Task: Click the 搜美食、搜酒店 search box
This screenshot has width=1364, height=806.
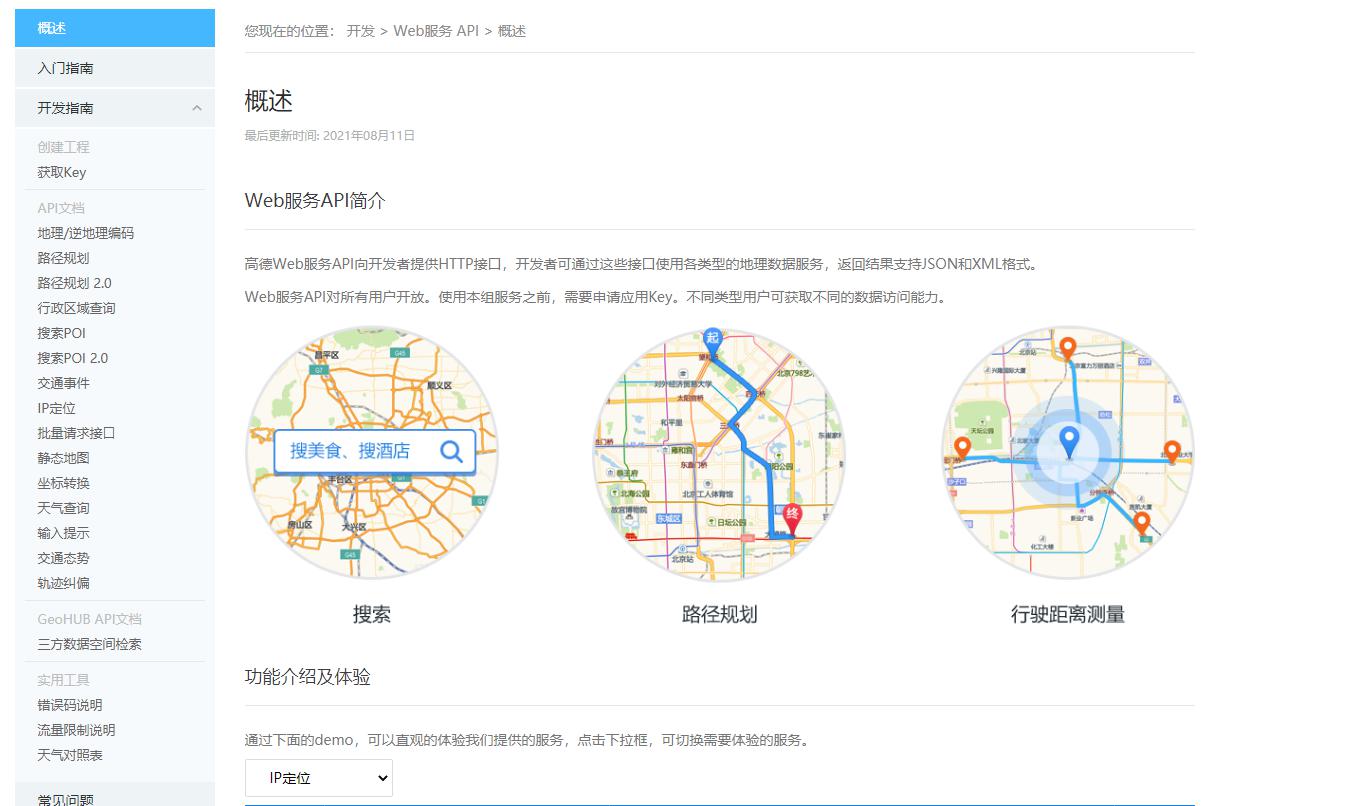Action: 375,451
